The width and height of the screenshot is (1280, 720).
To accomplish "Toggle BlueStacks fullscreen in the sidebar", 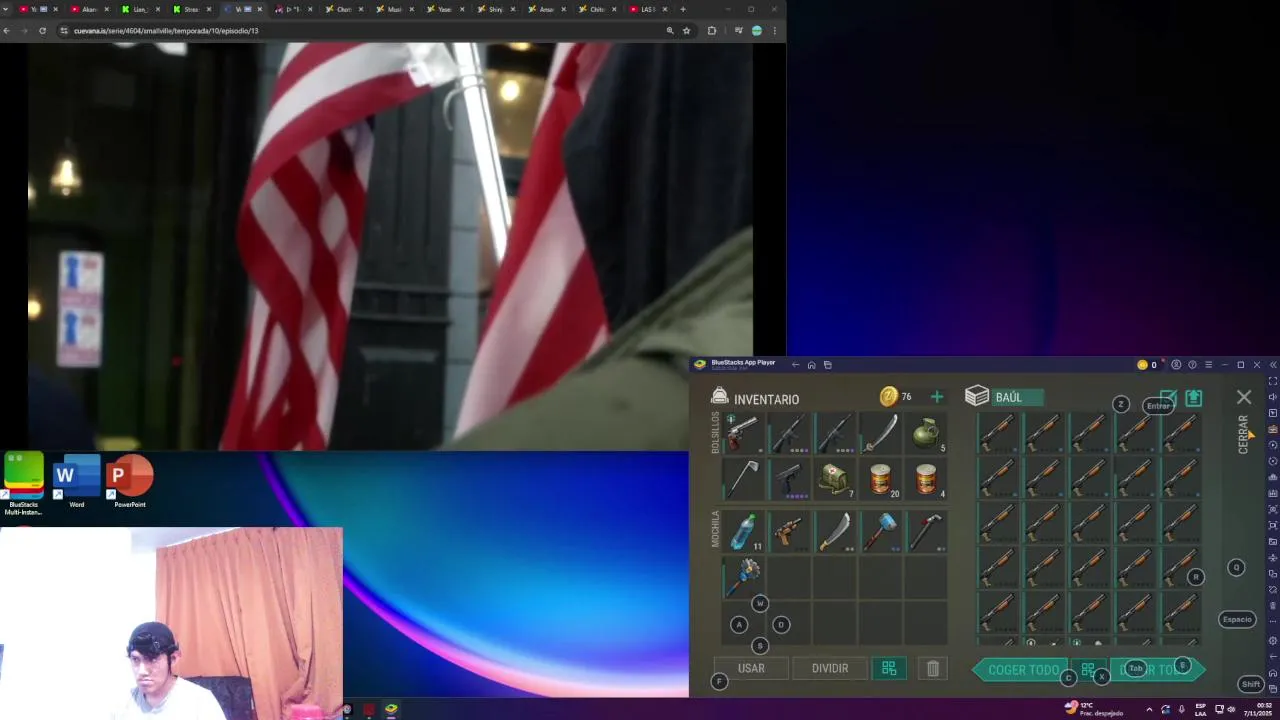I will 1272,381.
